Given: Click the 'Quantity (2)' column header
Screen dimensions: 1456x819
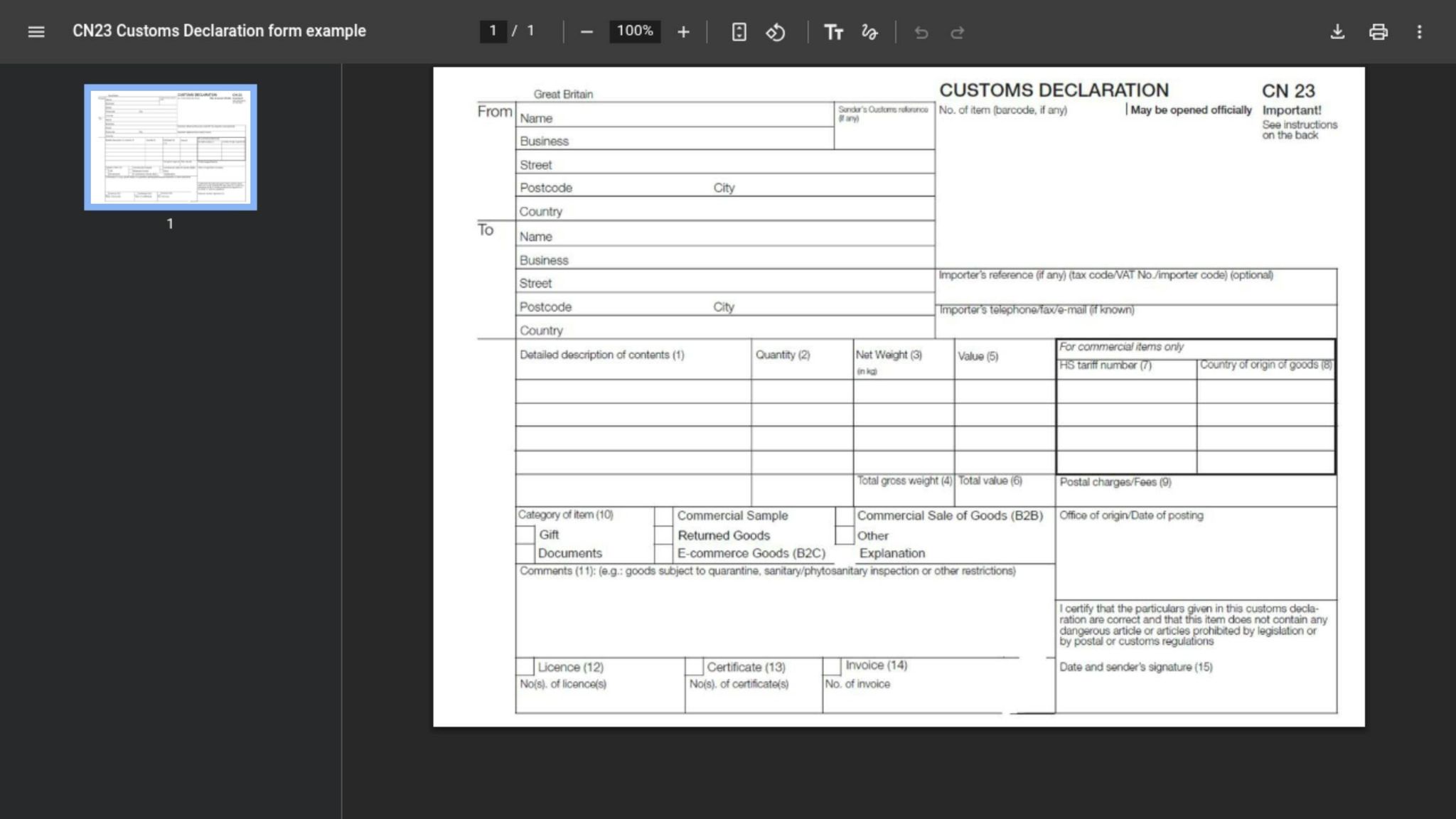Looking at the screenshot, I should (783, 355).
